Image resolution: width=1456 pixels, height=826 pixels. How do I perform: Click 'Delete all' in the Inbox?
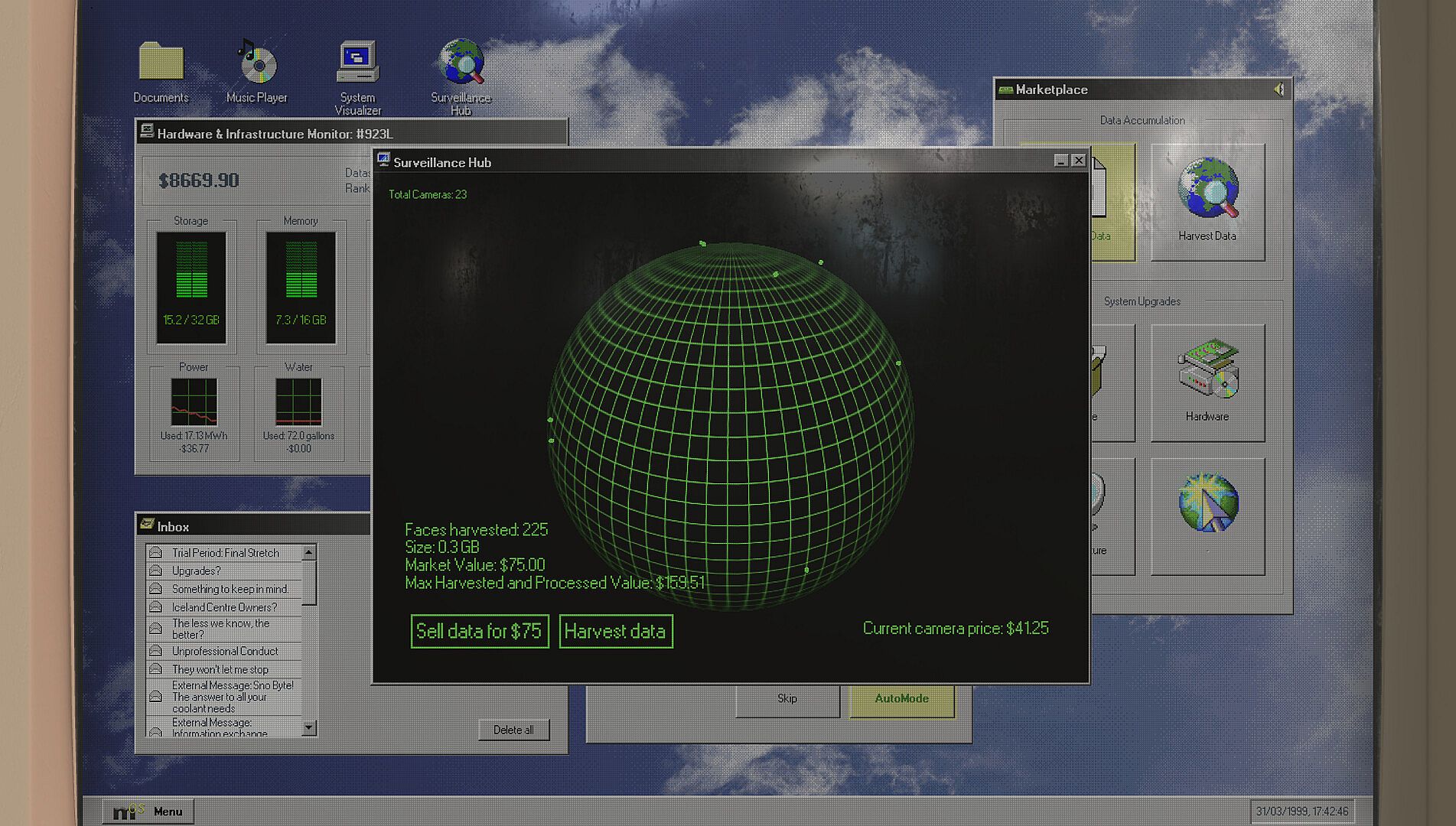[x=513, y=730]
